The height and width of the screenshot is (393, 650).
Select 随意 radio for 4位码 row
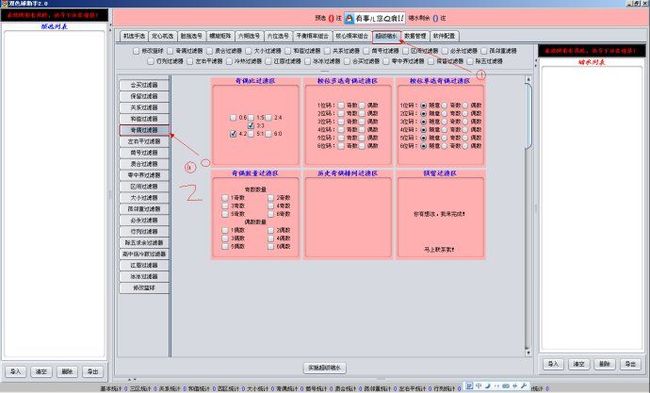(x=424, y=130)
